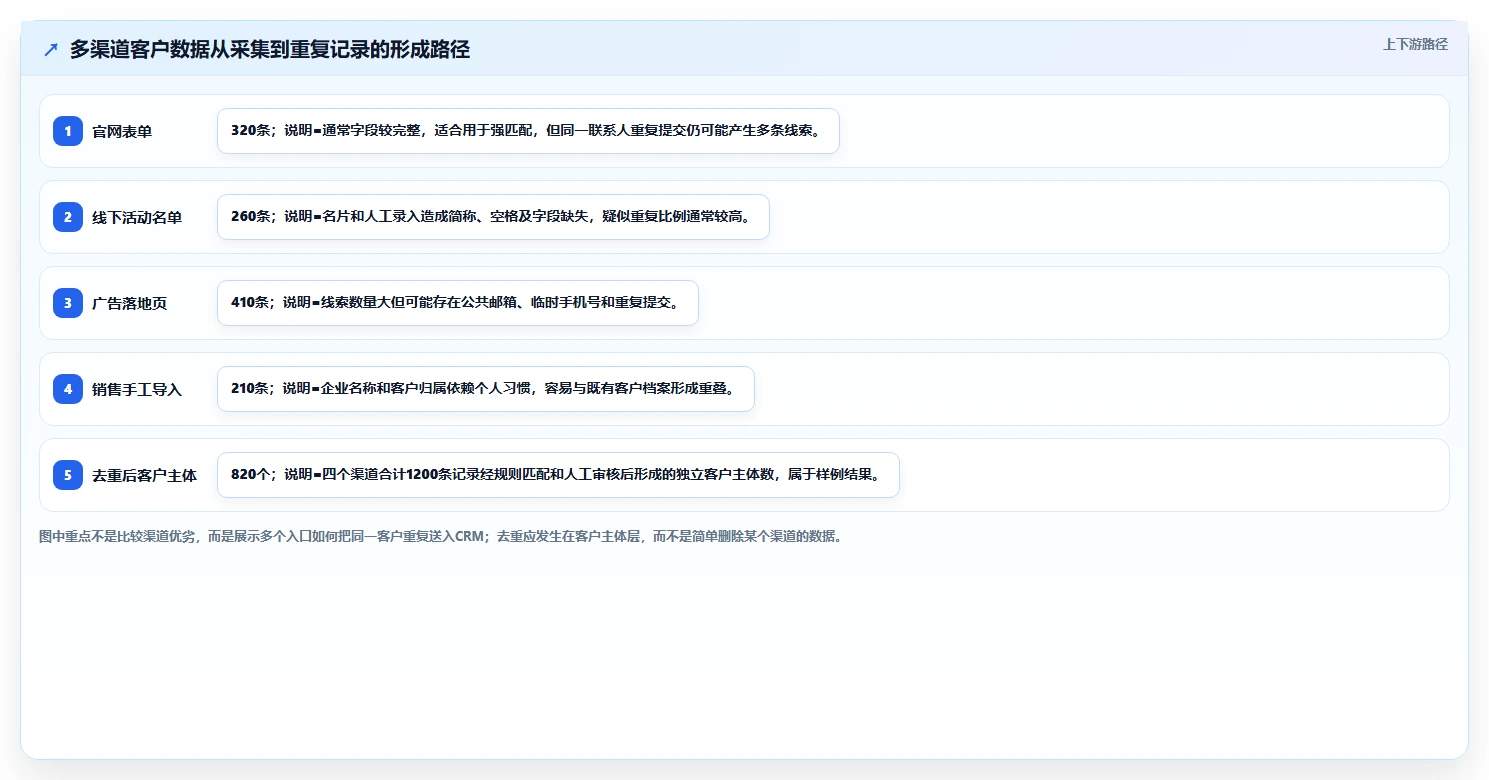
Task: Click the arrow icon beside the title
Action: pos(51,49)
